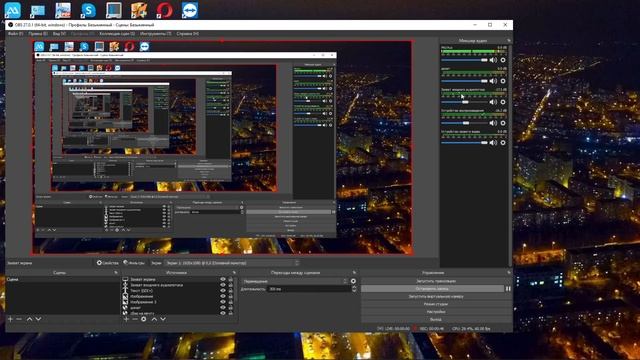Open the Профиль menu
The height and width of the screenshot is (360, 640).
pos(82,33)
